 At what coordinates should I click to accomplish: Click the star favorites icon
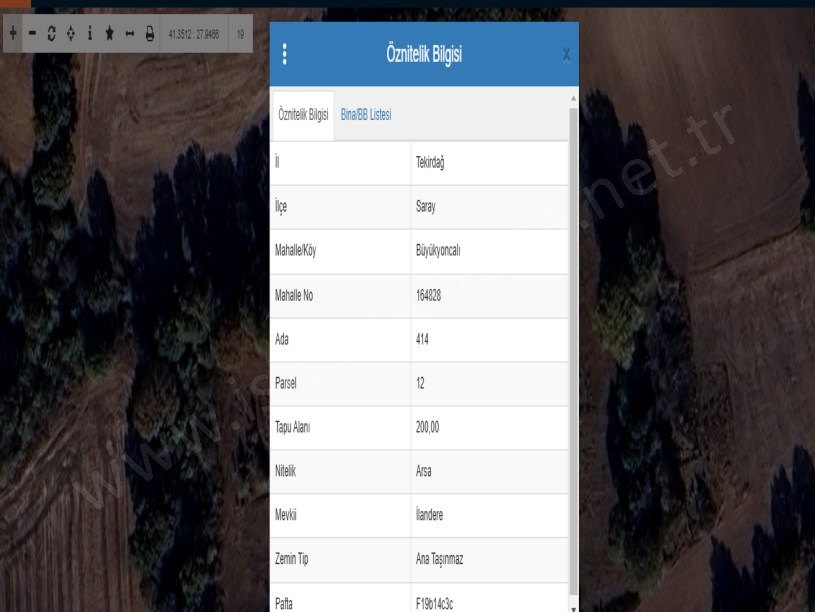[x=110, y=34]
